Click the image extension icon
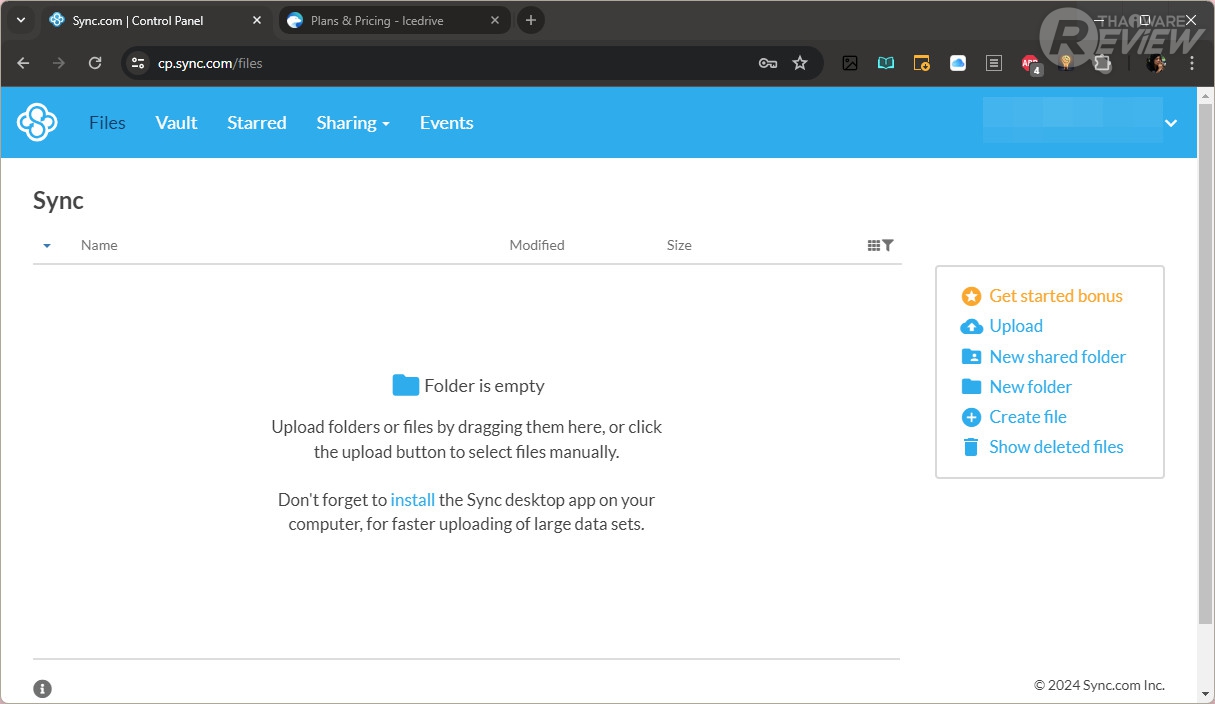 850,63
